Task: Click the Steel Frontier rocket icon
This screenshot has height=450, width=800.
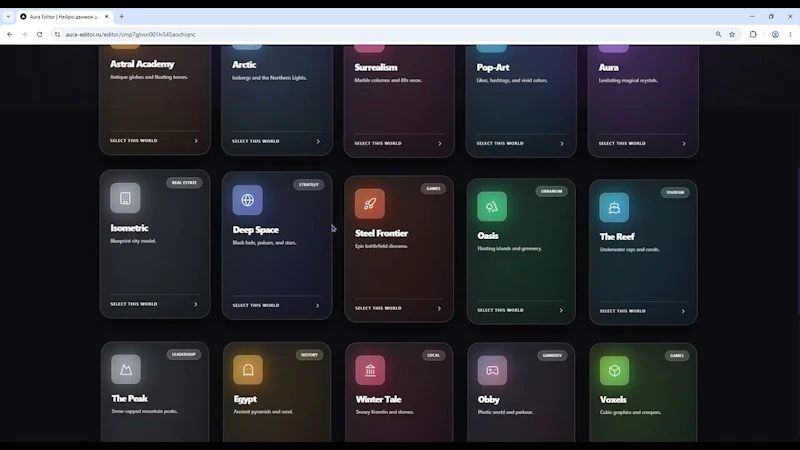Action: (x=370, y=204)
